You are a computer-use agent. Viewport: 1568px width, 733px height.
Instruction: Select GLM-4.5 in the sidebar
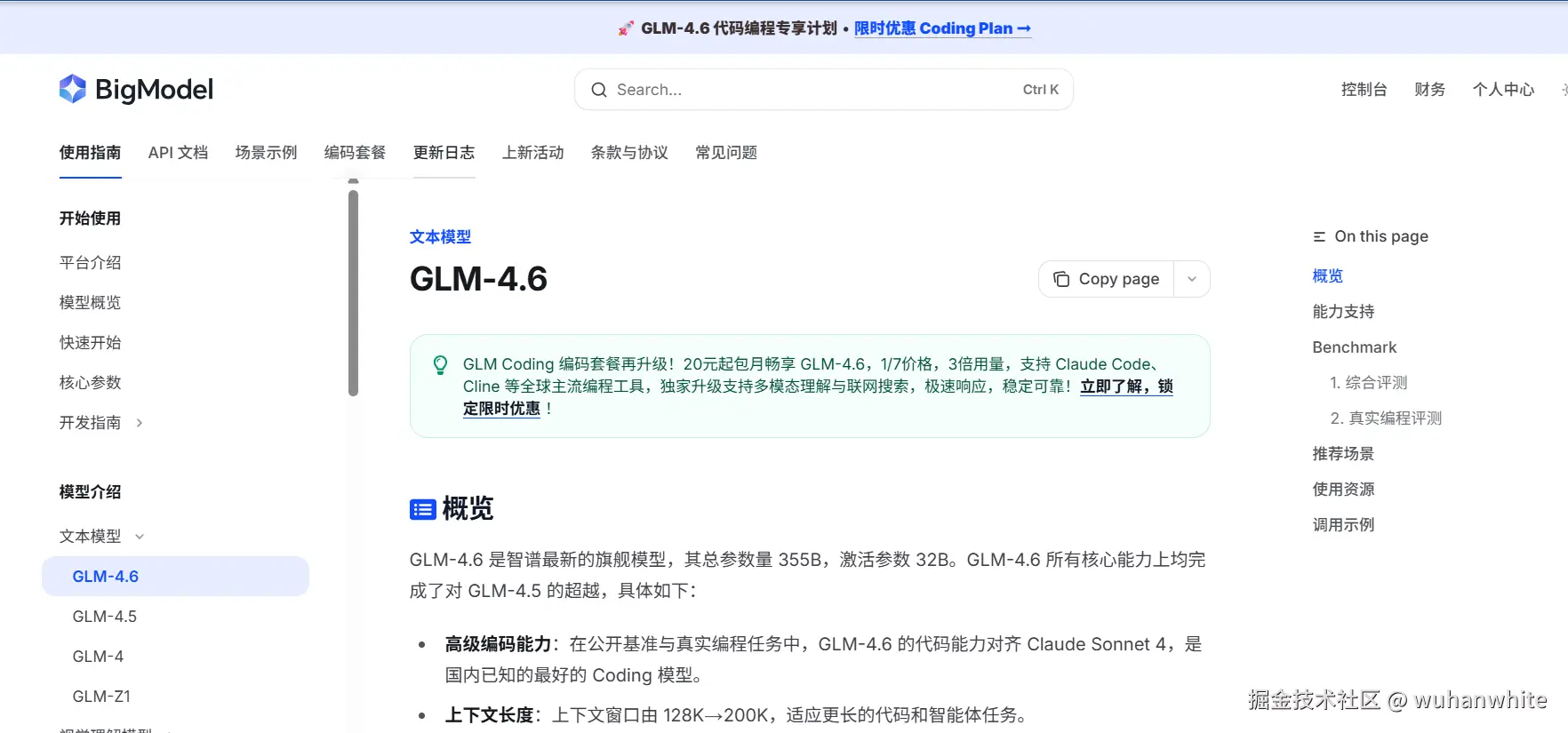[x=105, y=617]
